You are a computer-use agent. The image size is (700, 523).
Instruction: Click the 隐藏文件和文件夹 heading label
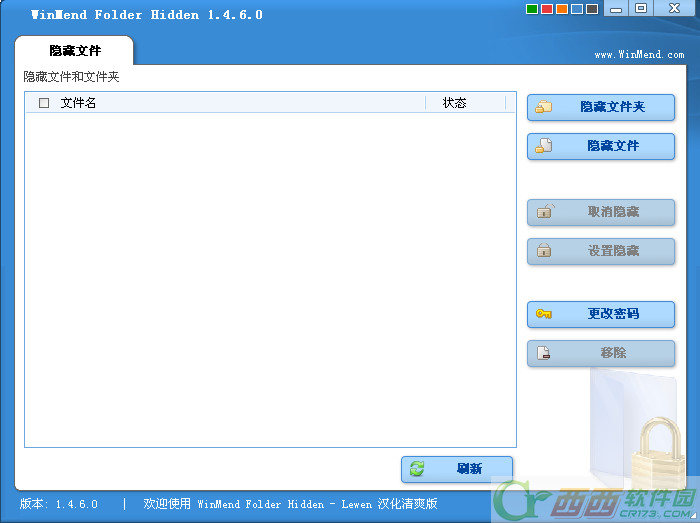71,77
